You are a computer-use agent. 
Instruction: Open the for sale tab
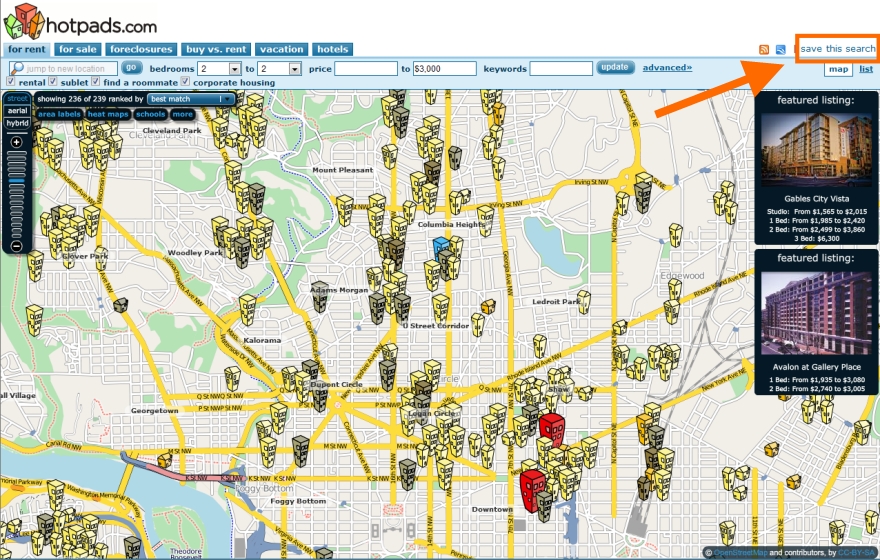(78, 49)
